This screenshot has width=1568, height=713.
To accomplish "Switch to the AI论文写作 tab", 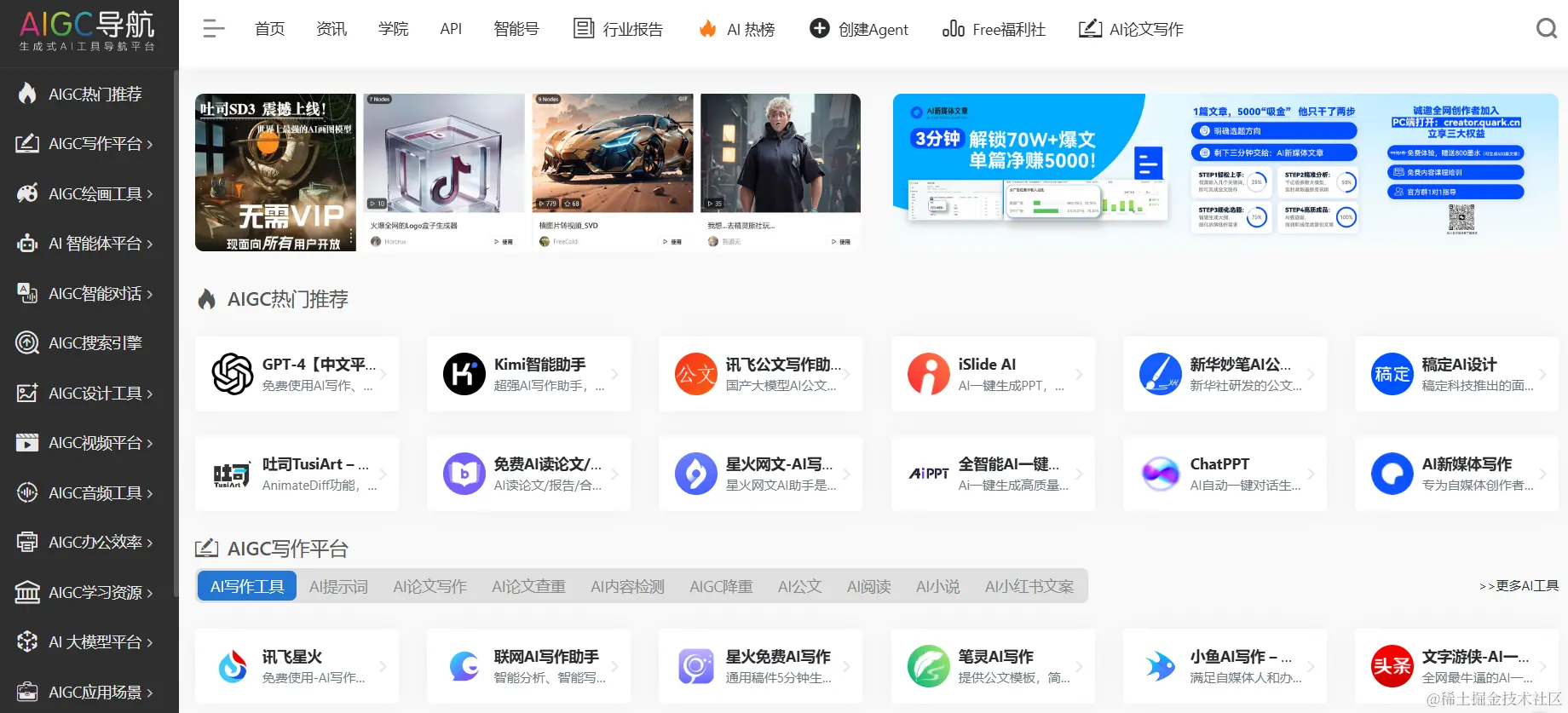I will tap(429, 586).
